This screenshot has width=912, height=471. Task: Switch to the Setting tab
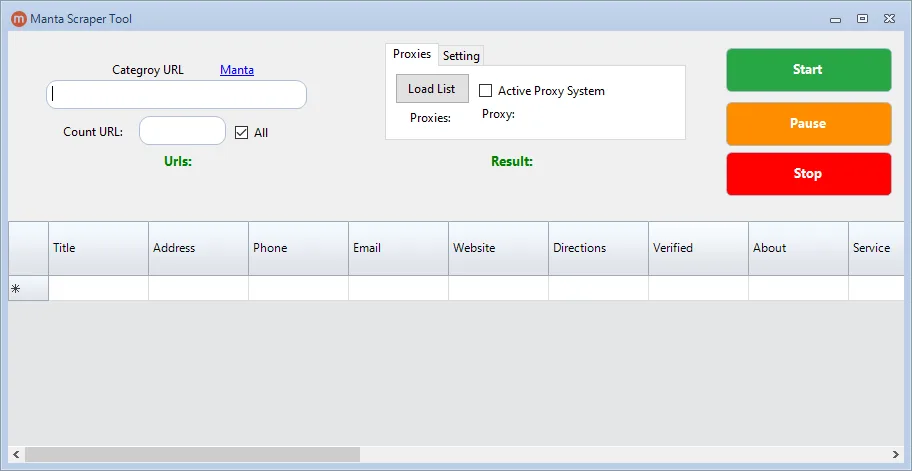pos(461,56)
